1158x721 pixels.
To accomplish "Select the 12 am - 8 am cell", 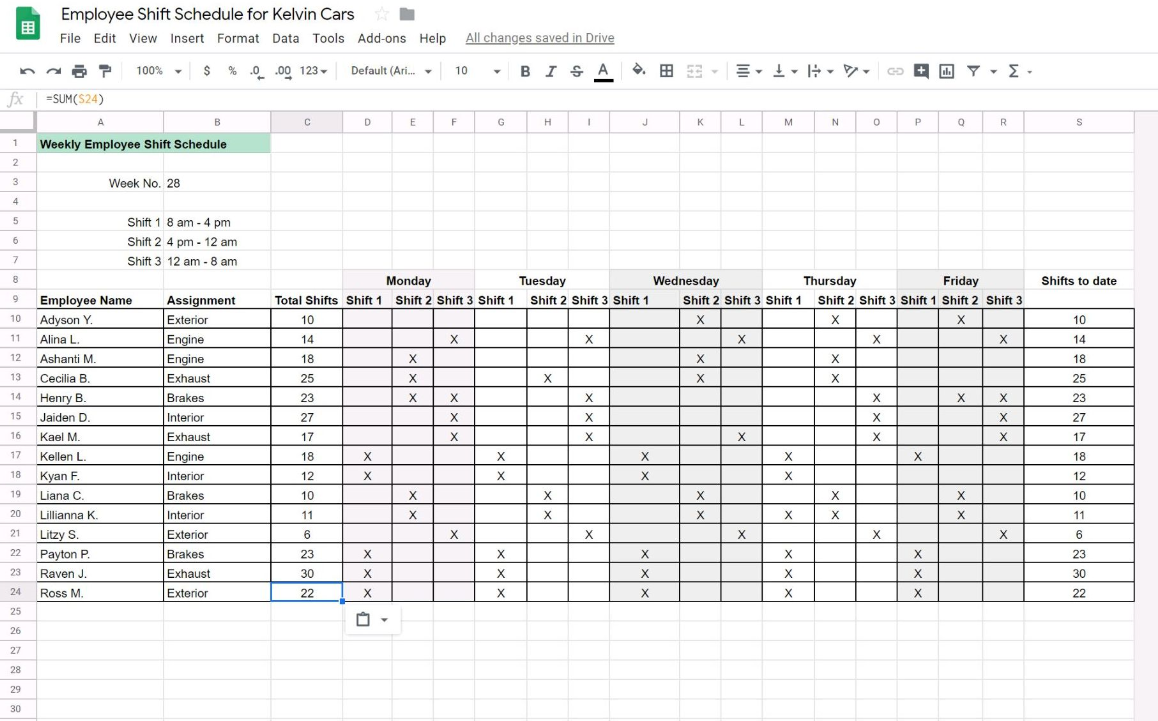I will [x=217, y=261].
